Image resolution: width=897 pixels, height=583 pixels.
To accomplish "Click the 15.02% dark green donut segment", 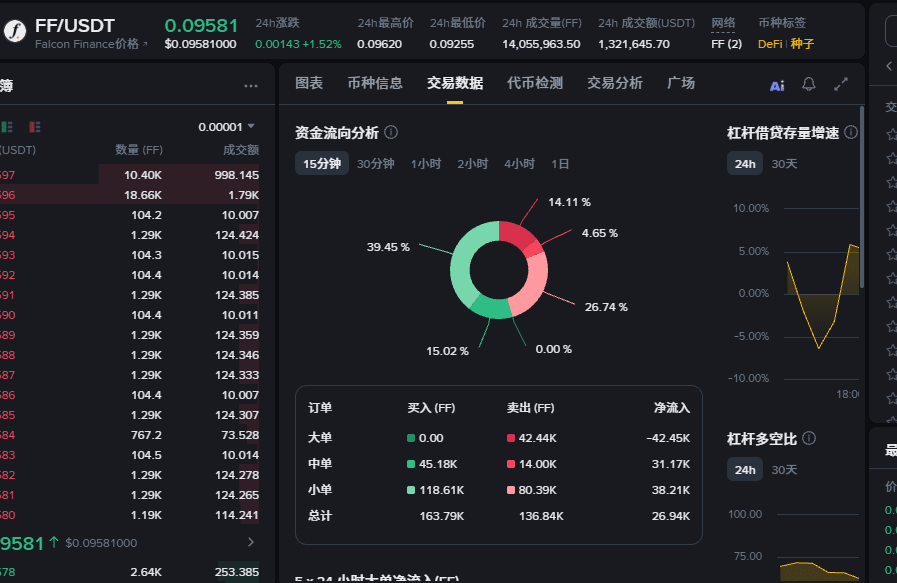I will click(x=491, y=307).
